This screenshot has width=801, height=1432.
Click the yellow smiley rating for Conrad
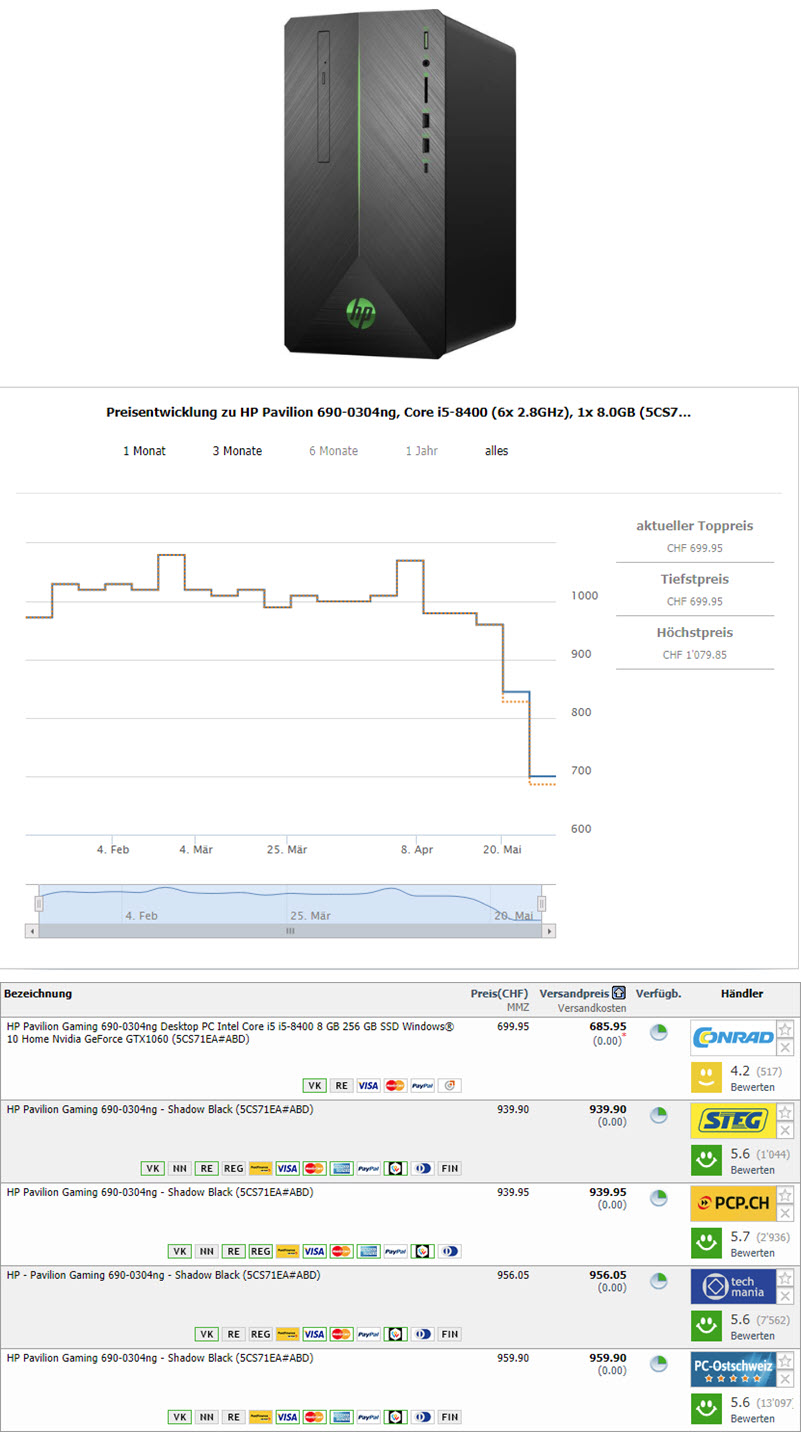tap(707, 1077)
